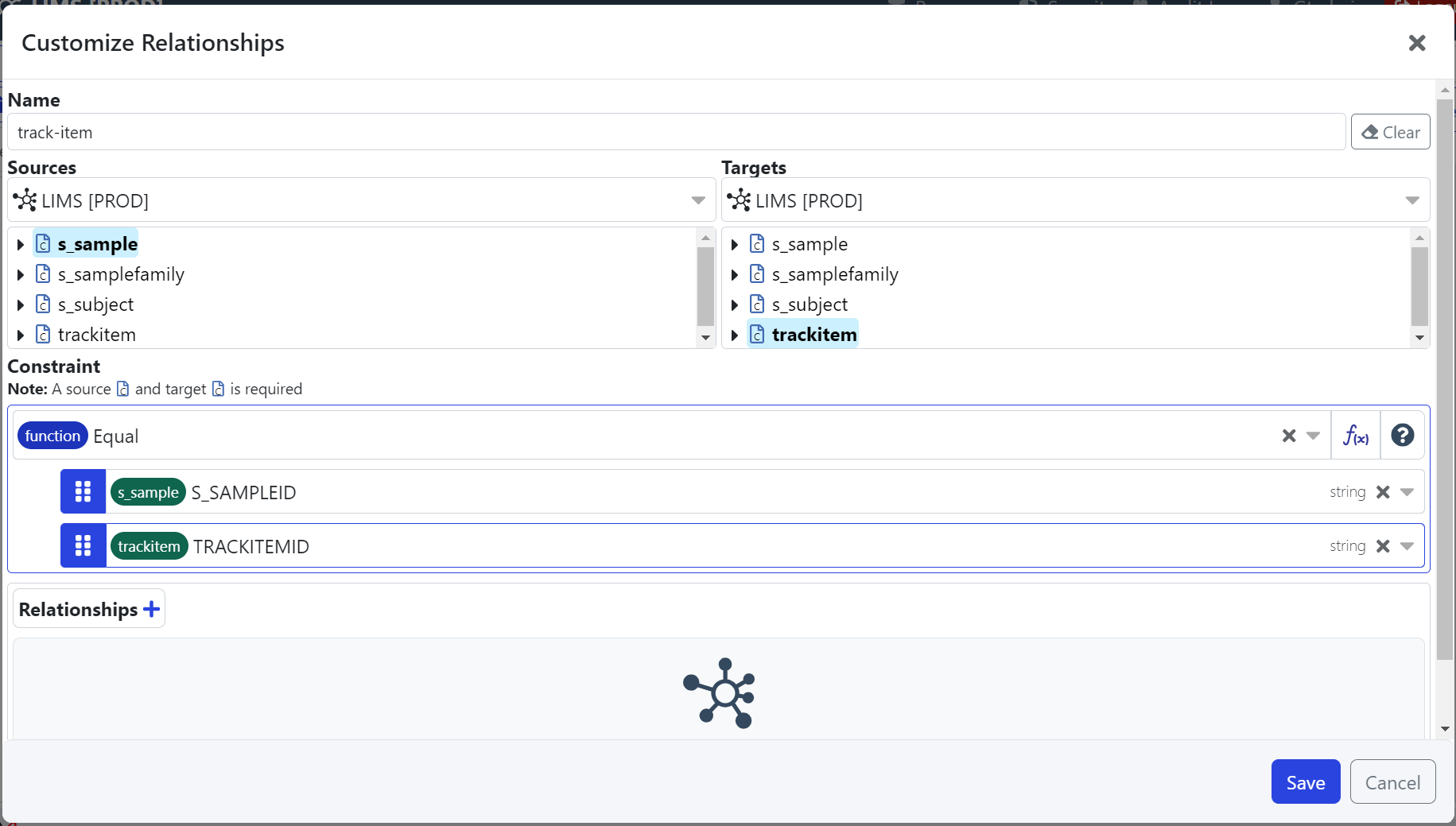Select s_samplefamily in the Targets tree
Viewport: 1456px width, 826px height.
tap(835, 274)
